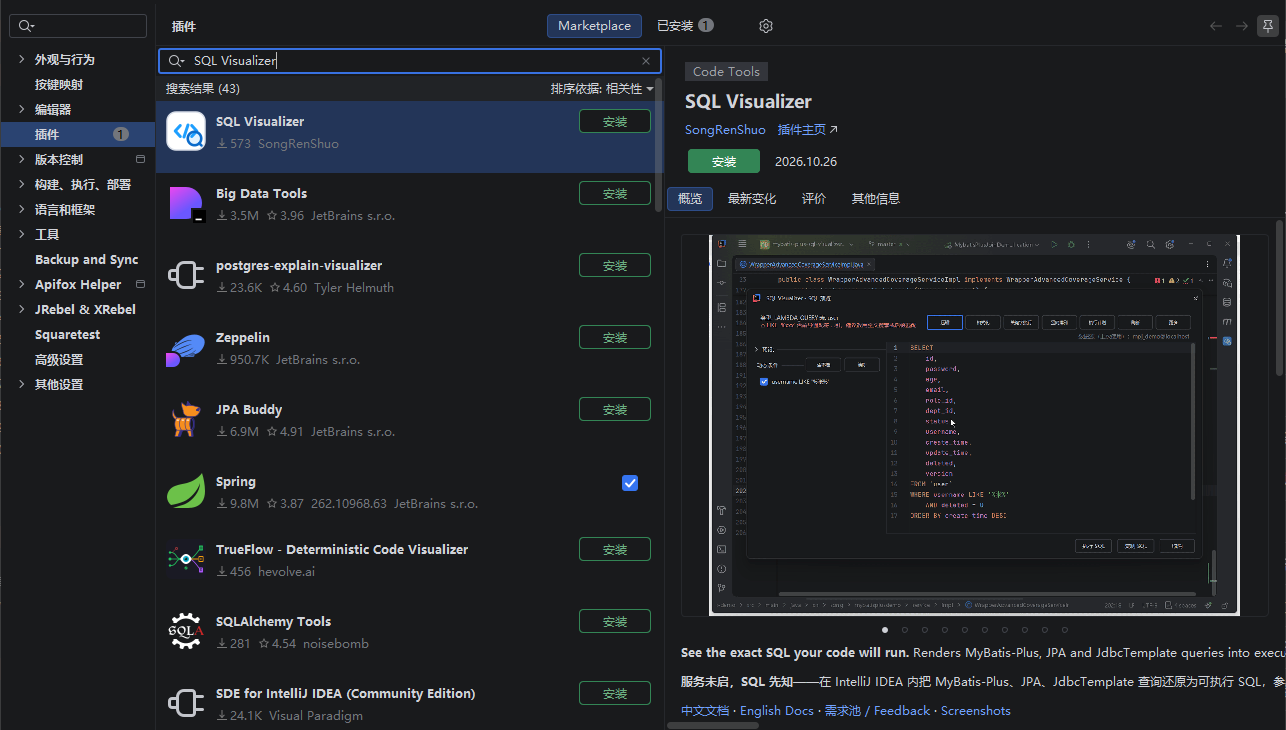The height and width of the screenshot is (730, 1286).
Task: Select Backup and Sync in settings tree
Action: click(86, 260)
